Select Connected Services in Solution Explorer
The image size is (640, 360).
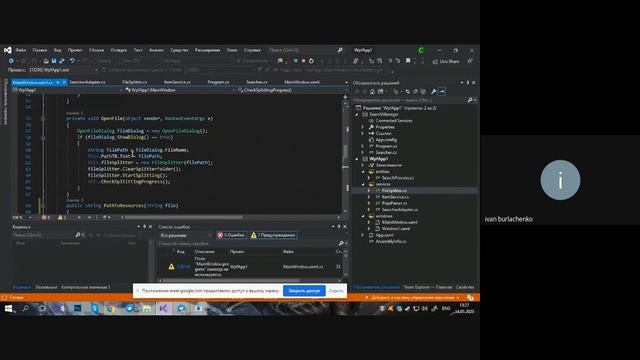pyautogui.click(x=393, y=121)
